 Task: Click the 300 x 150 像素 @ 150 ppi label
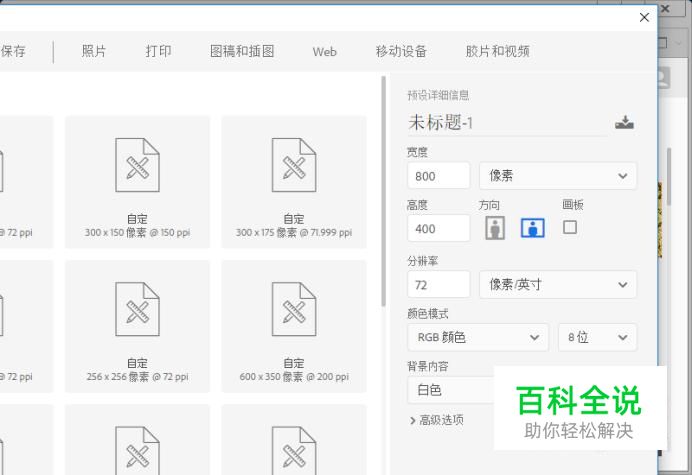137,232
